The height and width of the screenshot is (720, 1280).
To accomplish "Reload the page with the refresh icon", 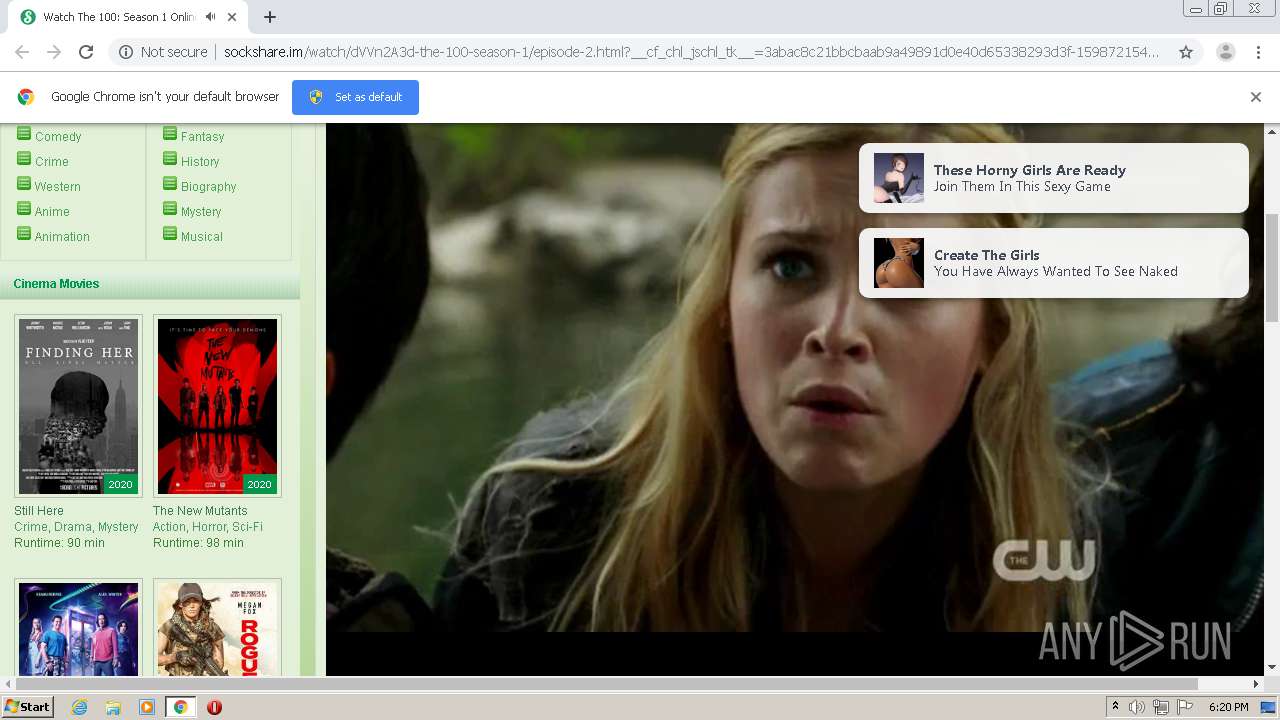I will 86,52.
